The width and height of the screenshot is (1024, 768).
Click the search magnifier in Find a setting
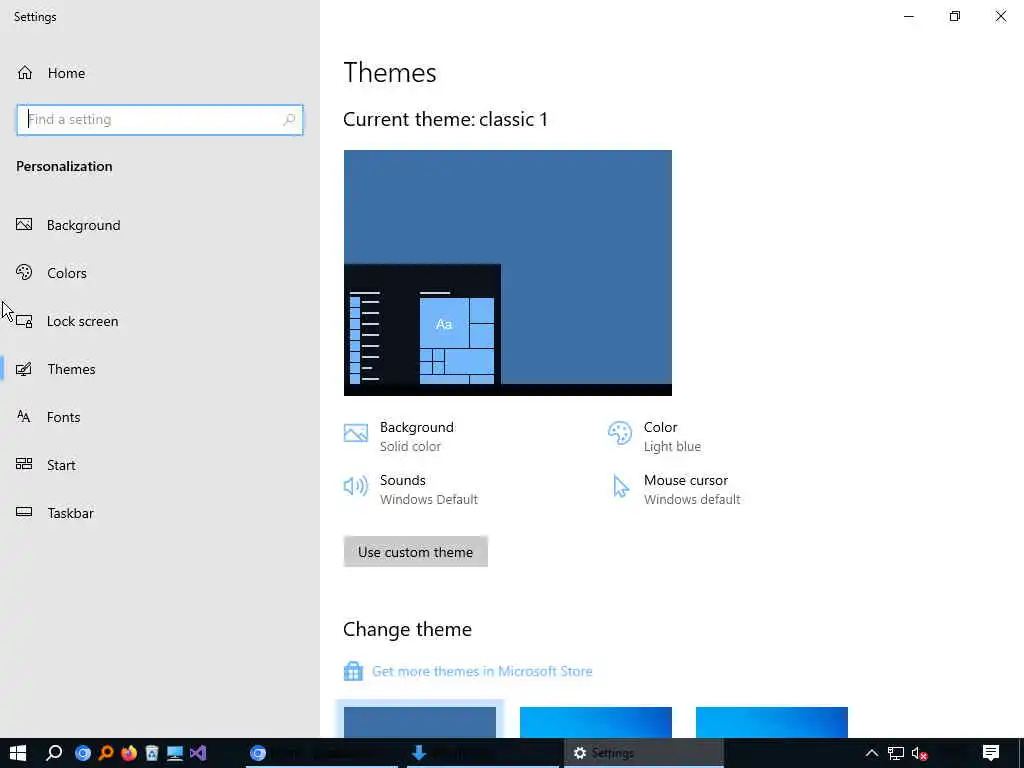click(x=289, y=120)
